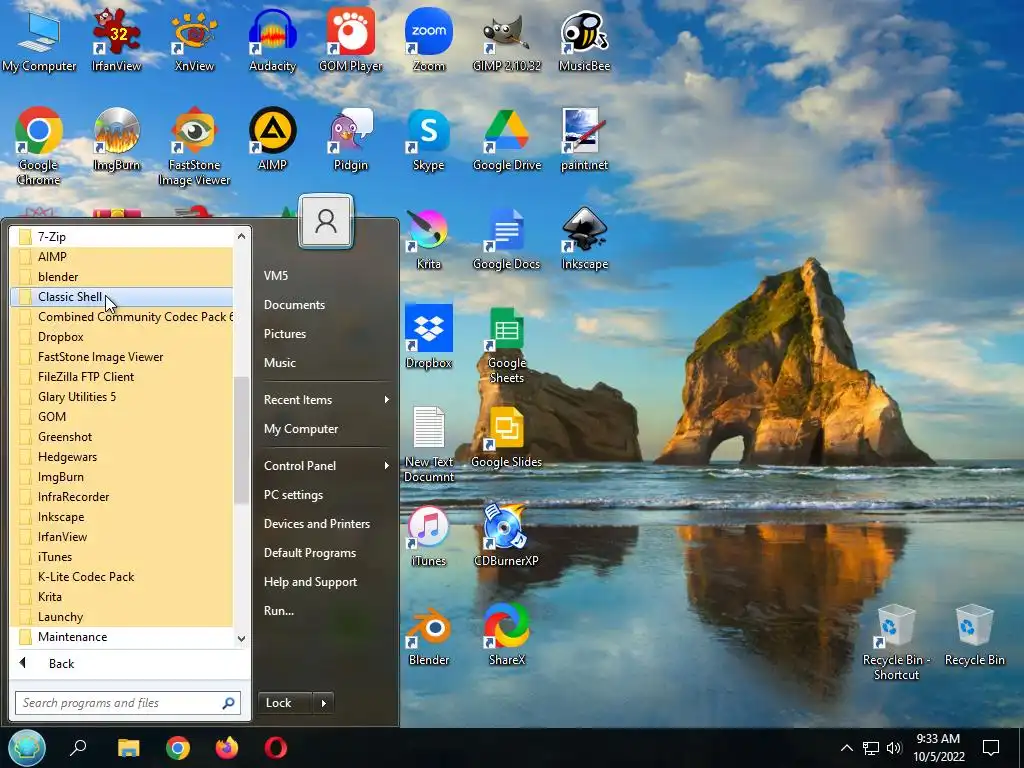
Task: Open GOM Player desktop shortcut
Action: pyautogui.click(x=351, y=39)
